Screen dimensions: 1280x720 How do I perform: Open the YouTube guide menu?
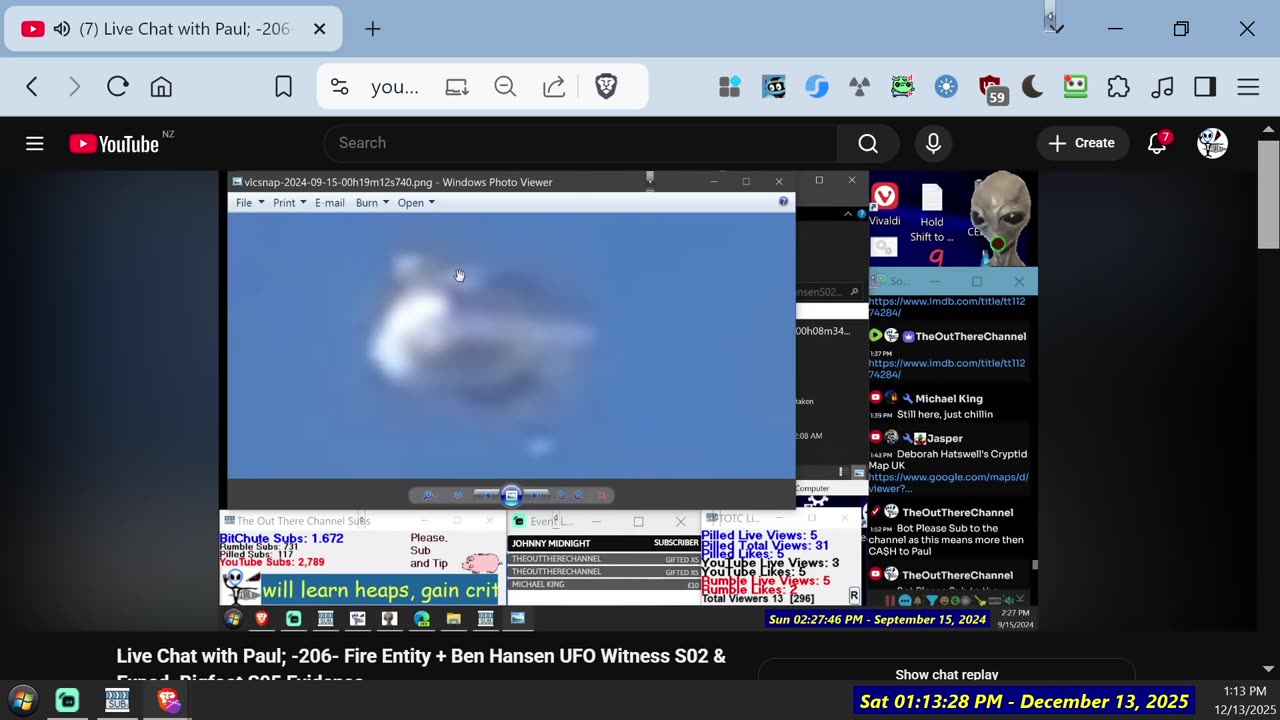35,143
